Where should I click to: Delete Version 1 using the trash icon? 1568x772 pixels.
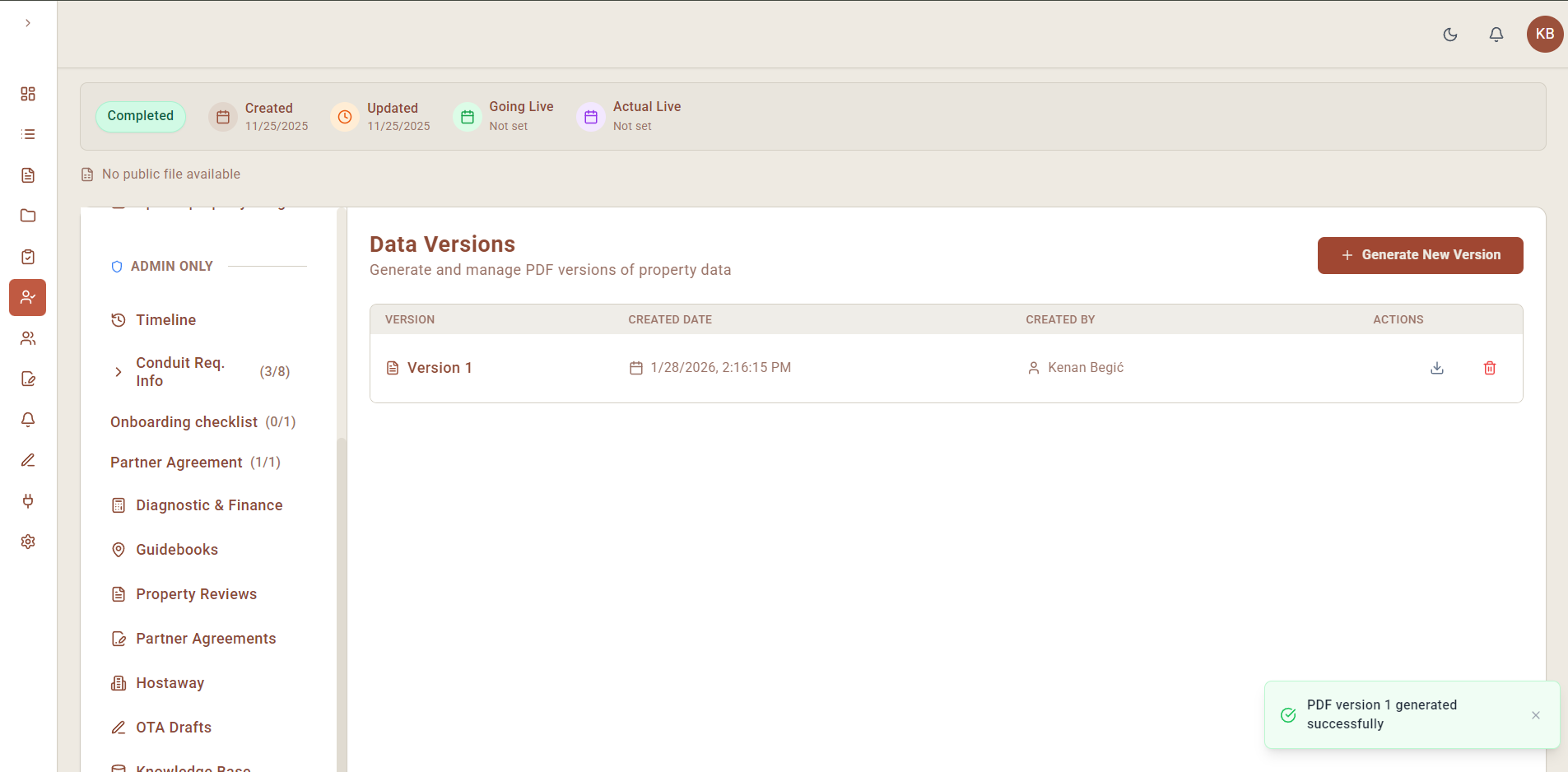1490,368
